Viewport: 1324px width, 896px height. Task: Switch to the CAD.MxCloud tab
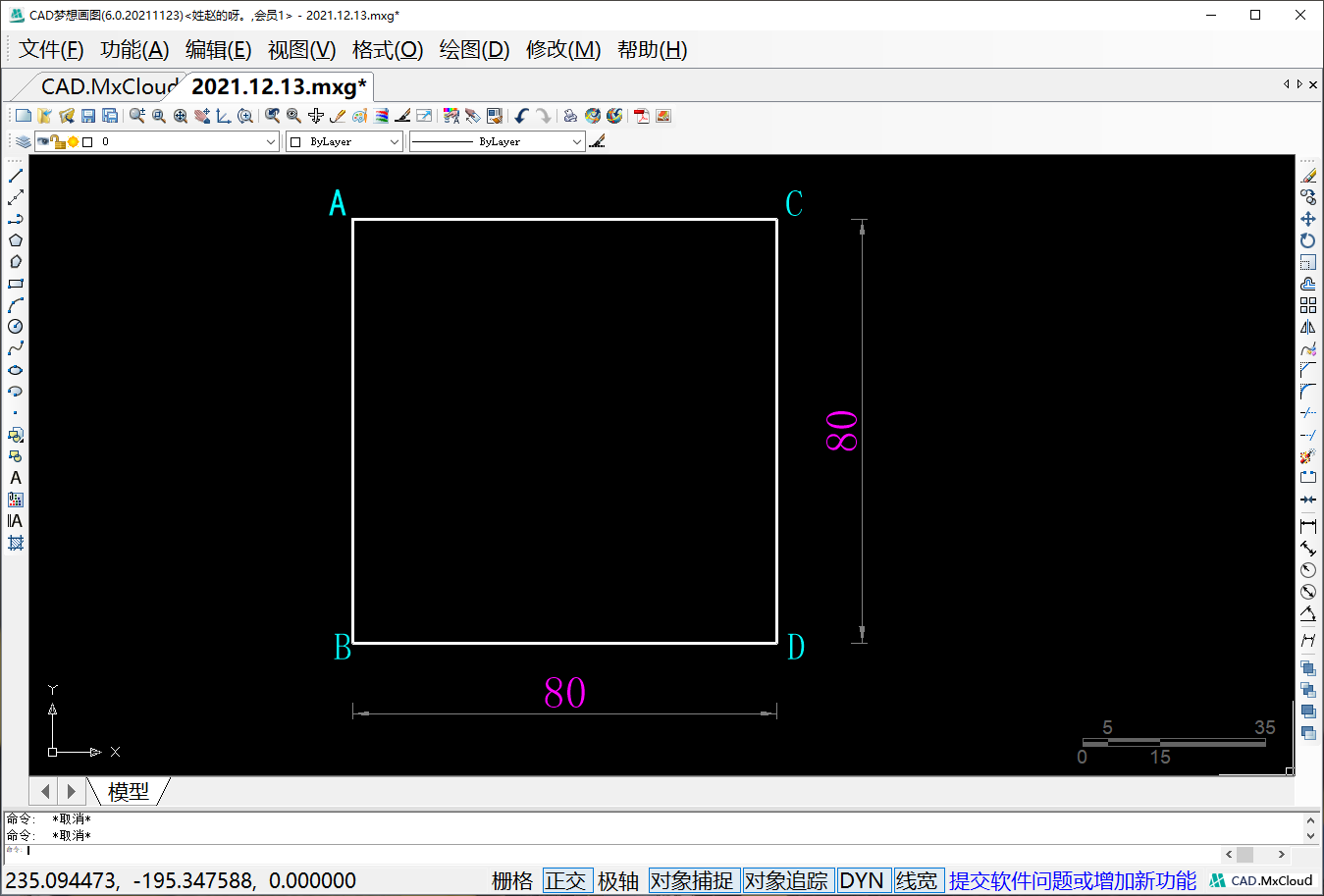pyautogui.click(x=108, y=86)
